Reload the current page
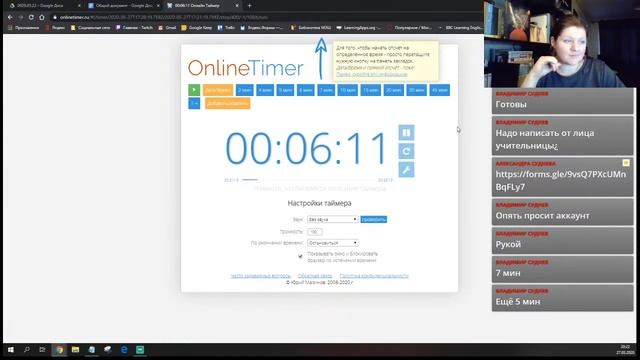 31,17
